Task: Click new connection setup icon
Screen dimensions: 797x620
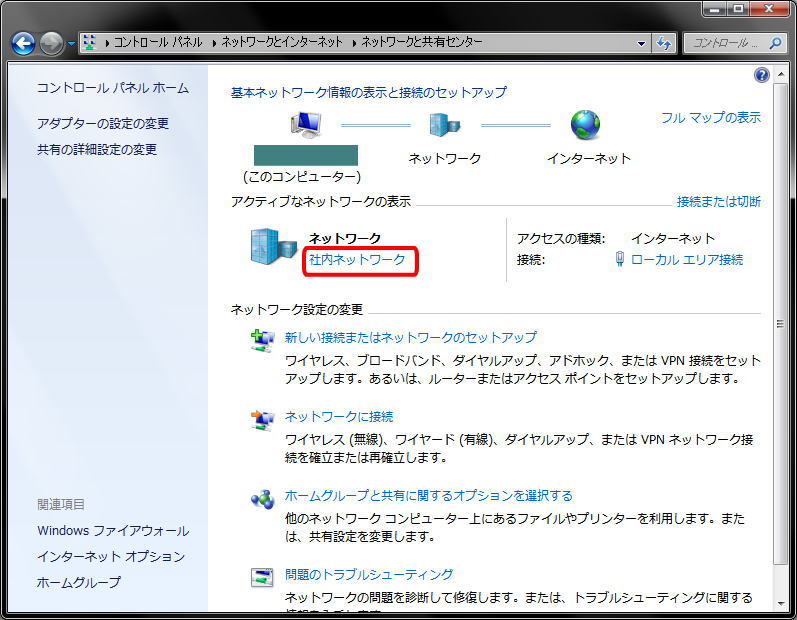Action: point(263,340)
